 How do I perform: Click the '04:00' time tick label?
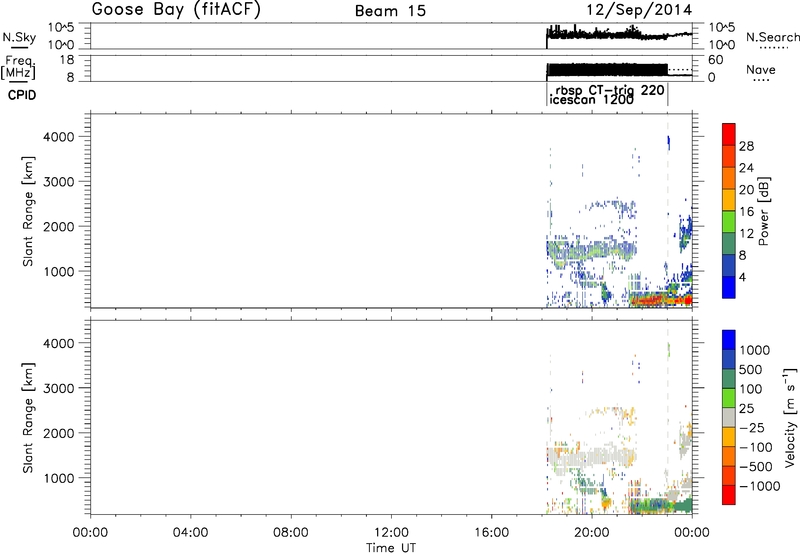pos(190,533)
